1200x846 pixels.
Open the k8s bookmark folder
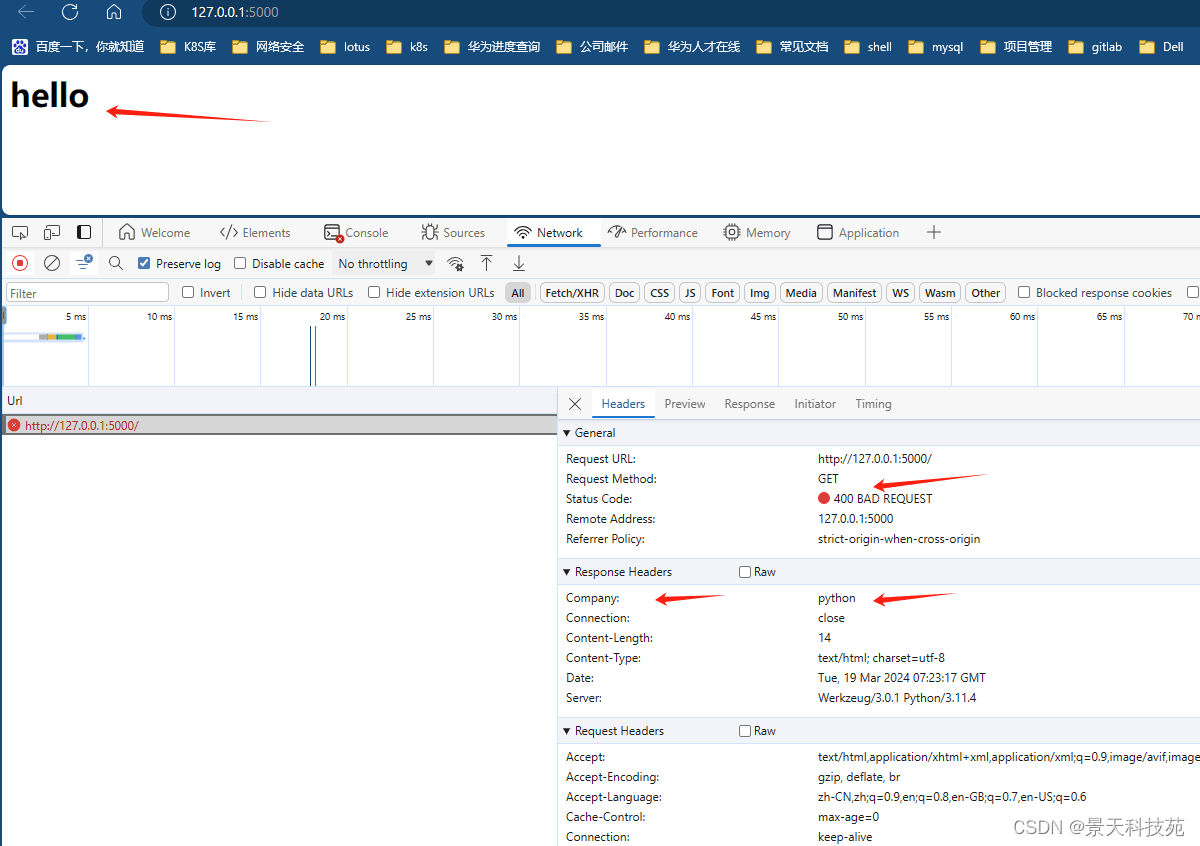point(407,46)
